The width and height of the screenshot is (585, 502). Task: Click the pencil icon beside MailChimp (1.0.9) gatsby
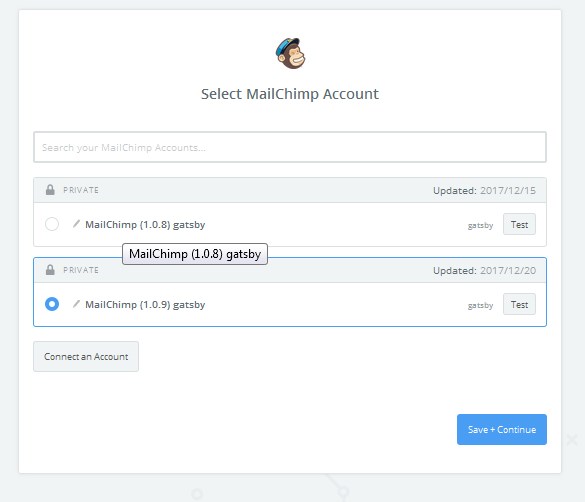pyautogui.click(x=76, y=304)
